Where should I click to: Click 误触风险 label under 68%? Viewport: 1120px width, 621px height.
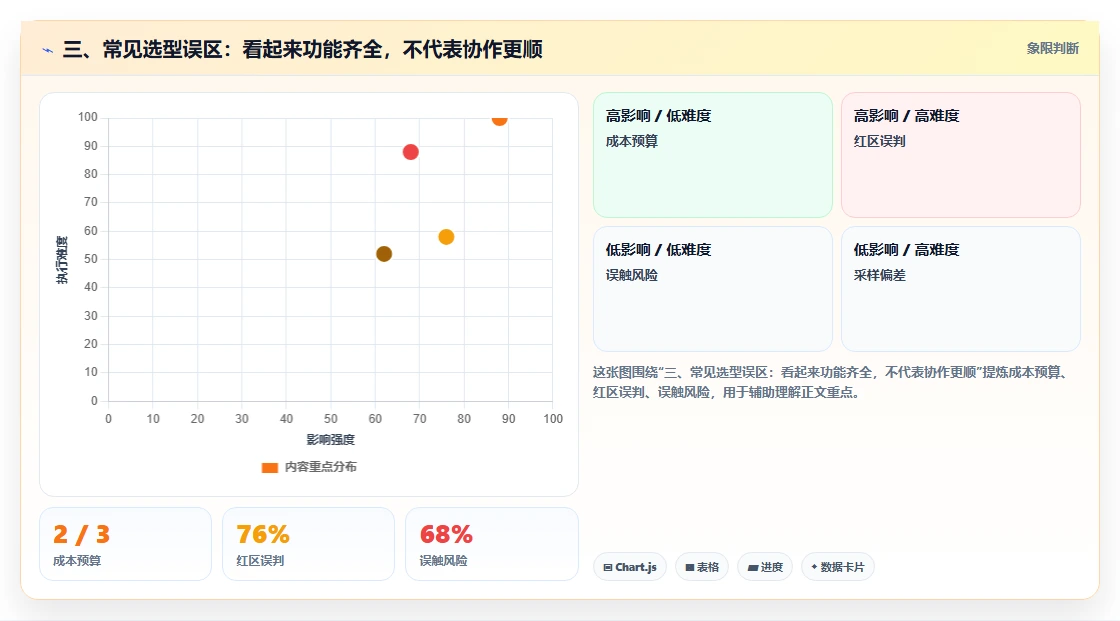tap(443, 561)
